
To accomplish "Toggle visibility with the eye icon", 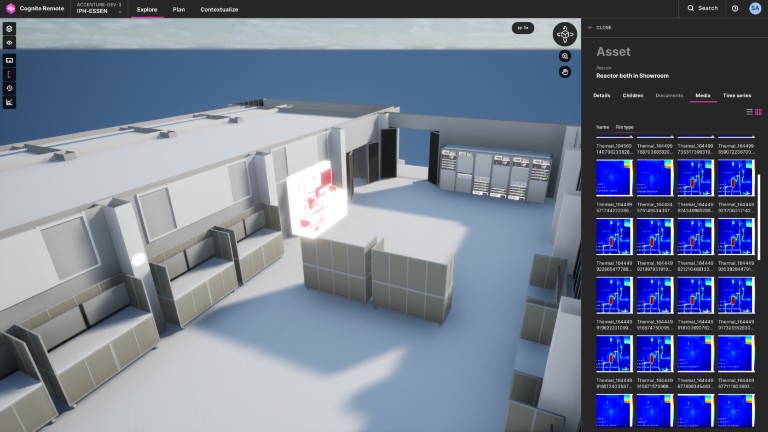I will (x=9, y=43).
